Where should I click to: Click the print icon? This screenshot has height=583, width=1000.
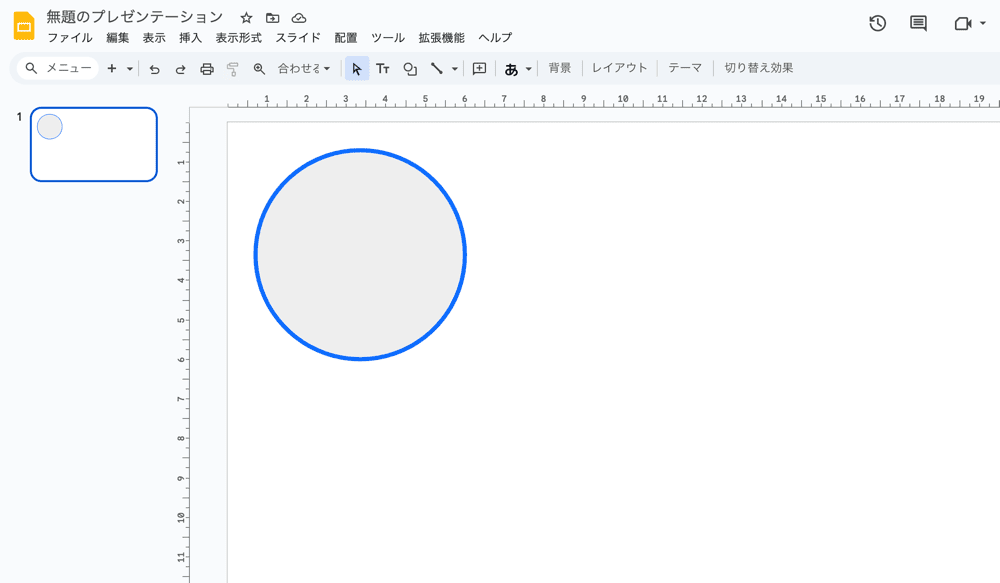pyautogui.click(x=207, y=69)
